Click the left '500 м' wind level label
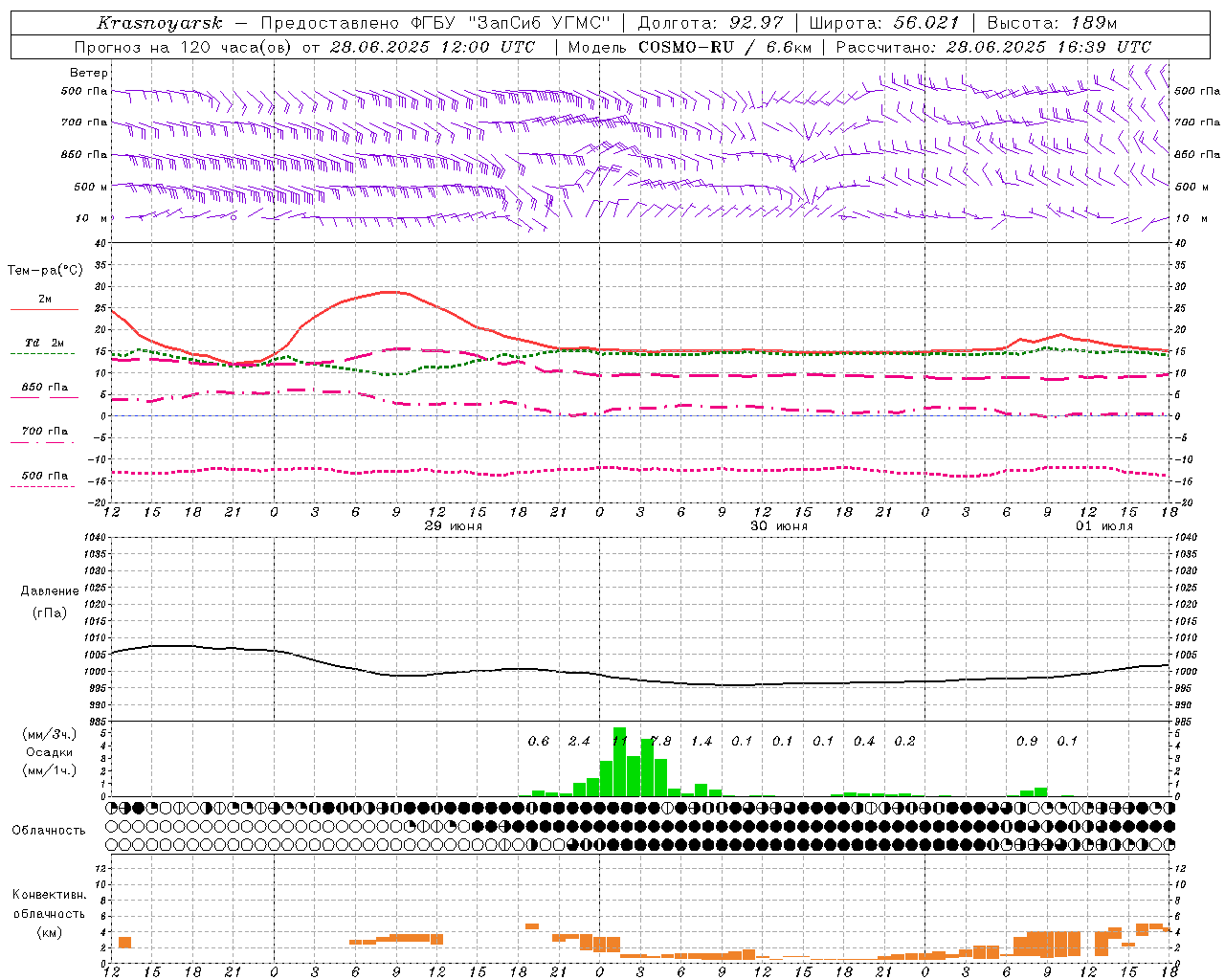The width and height of the screenshot is (1225, 980). point(91,187)
